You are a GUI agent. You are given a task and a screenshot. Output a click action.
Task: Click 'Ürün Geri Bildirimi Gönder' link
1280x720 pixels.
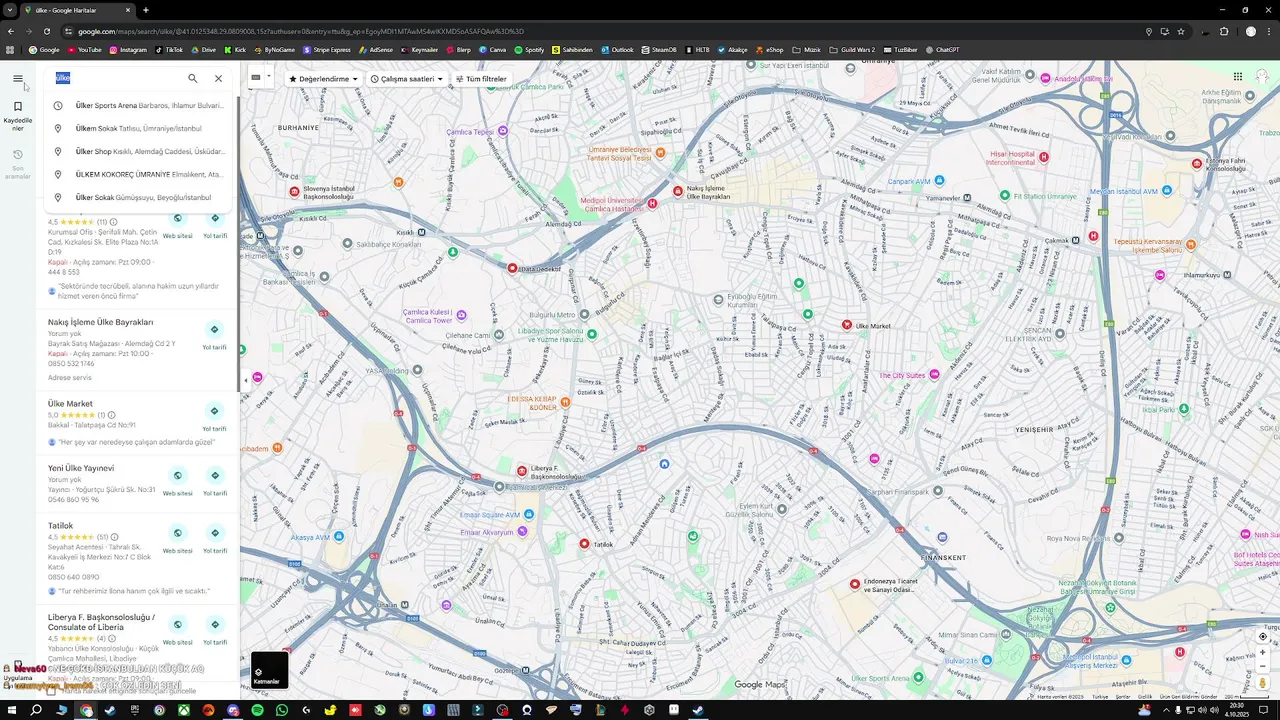1188,696
